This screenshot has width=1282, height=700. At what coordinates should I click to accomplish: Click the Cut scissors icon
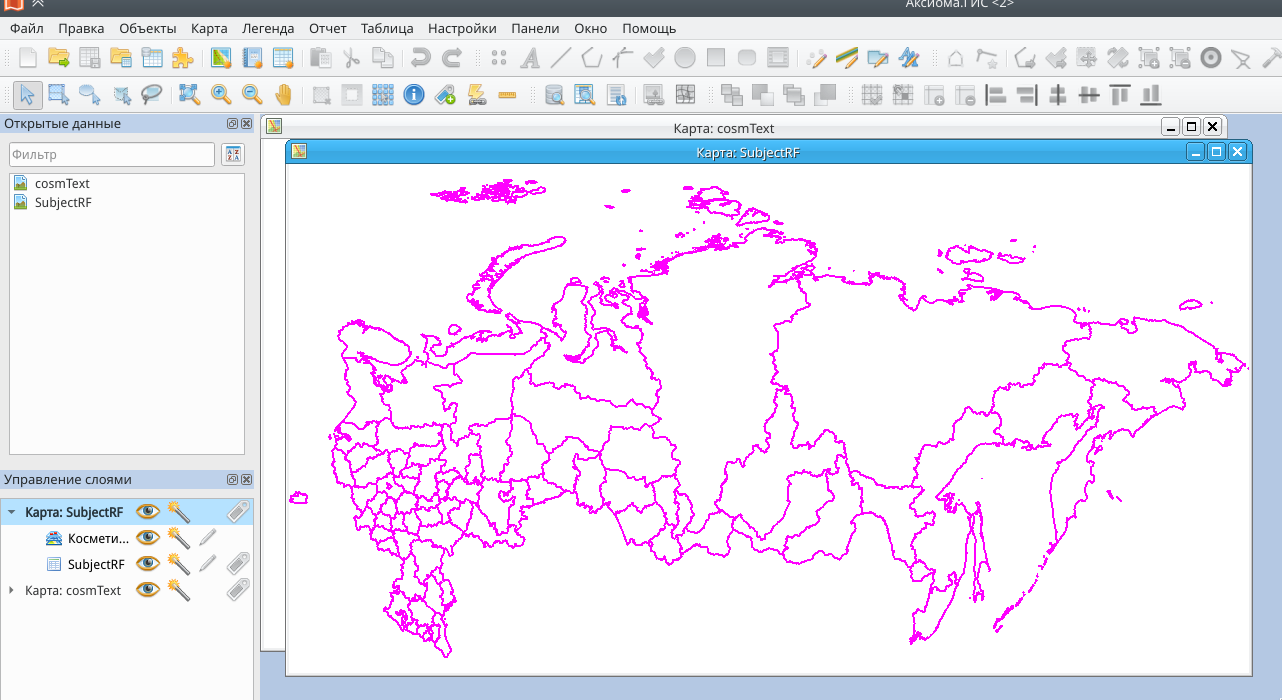click(352, 57)
